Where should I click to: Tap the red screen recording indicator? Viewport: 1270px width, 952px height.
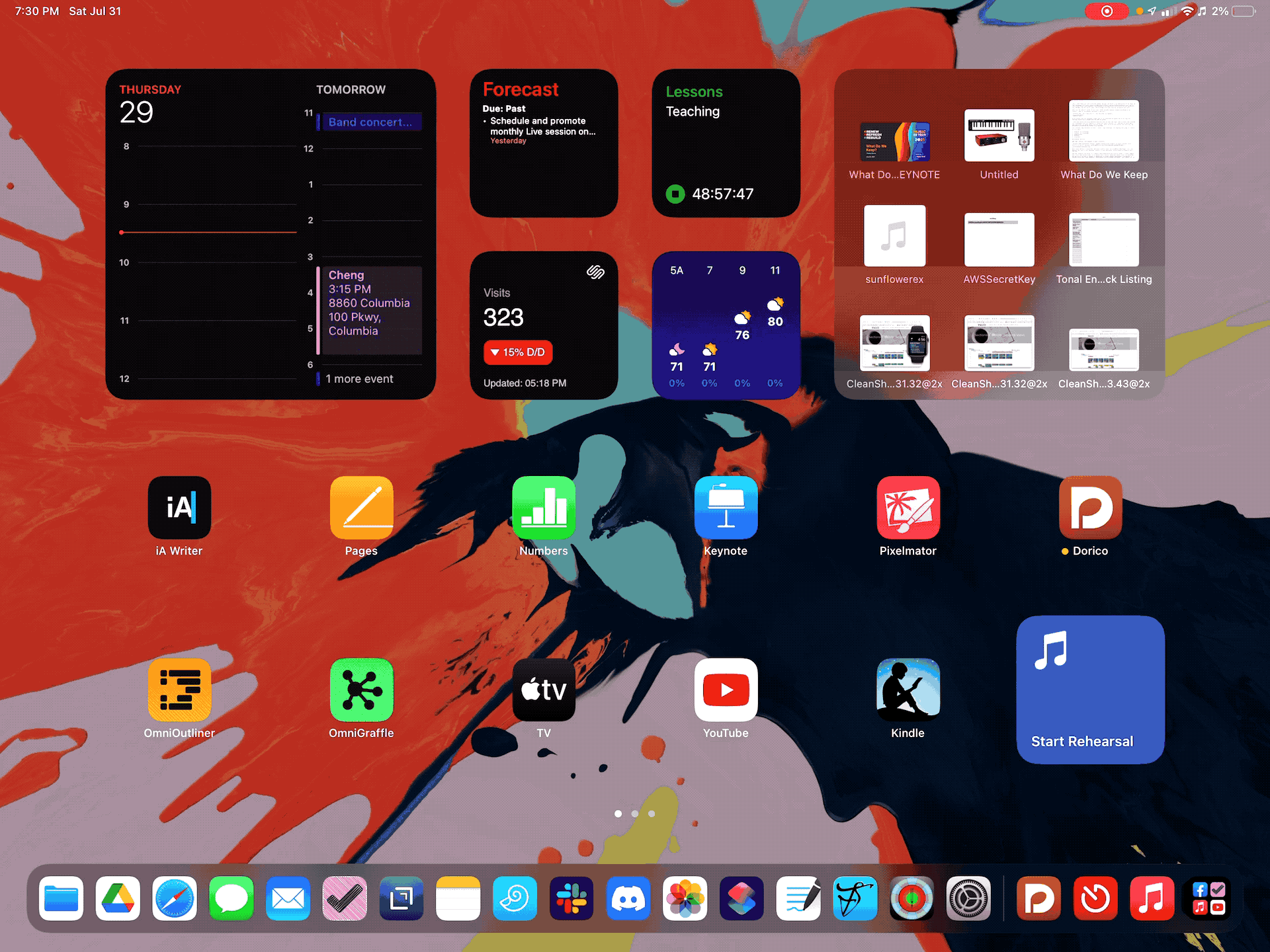coord(1107,11)
